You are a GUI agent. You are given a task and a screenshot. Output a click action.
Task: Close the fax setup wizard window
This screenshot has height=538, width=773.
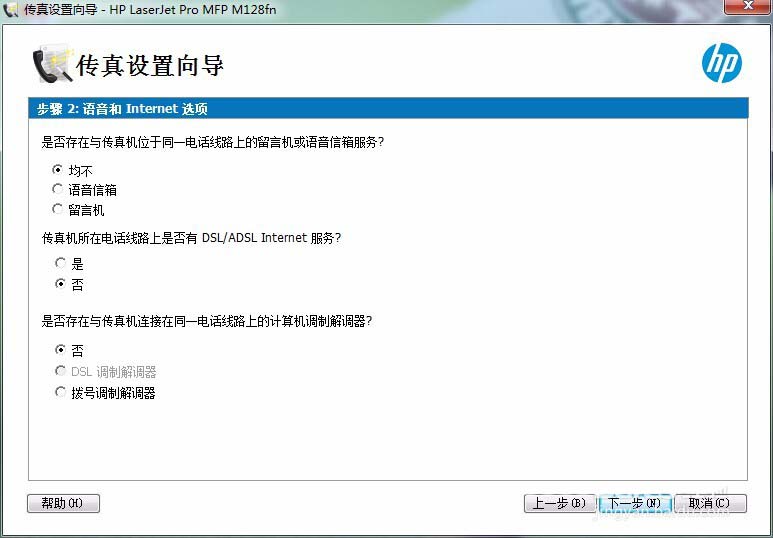(748, 6)
